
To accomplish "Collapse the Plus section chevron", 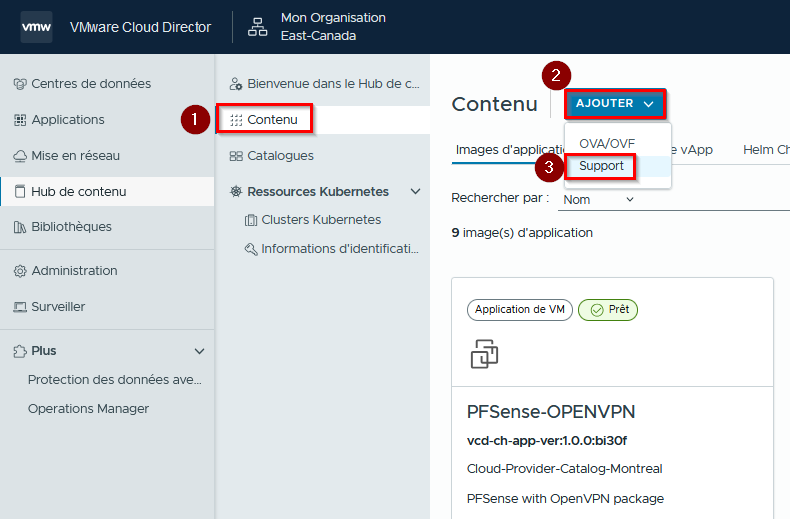I will (200, 351).
